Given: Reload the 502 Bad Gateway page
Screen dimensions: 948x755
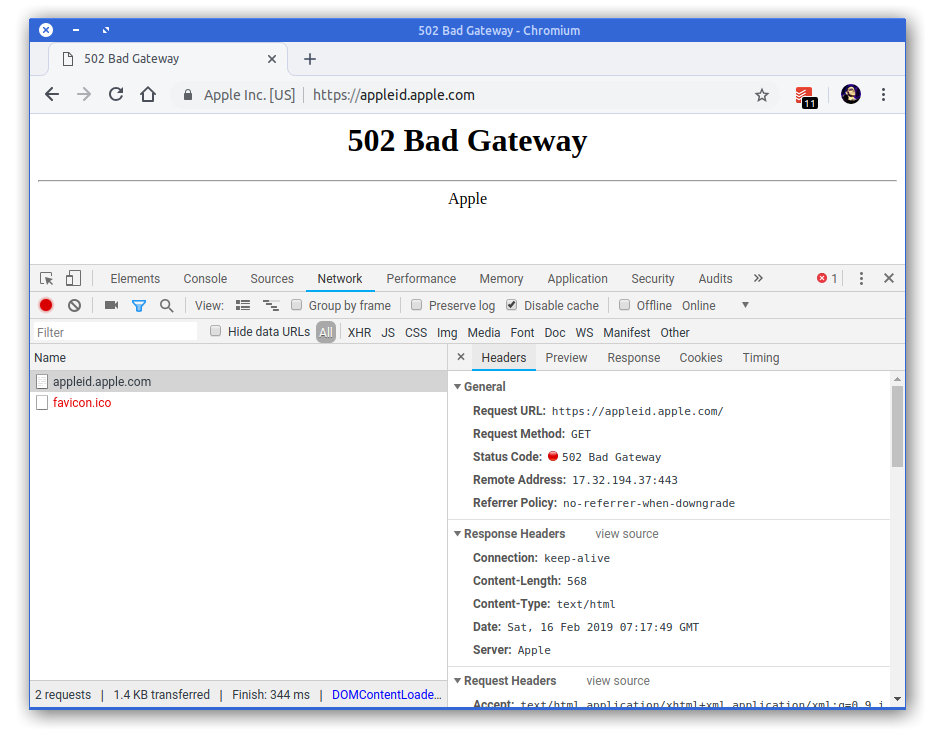Looking at the screenshot, I should click(116, 94).
